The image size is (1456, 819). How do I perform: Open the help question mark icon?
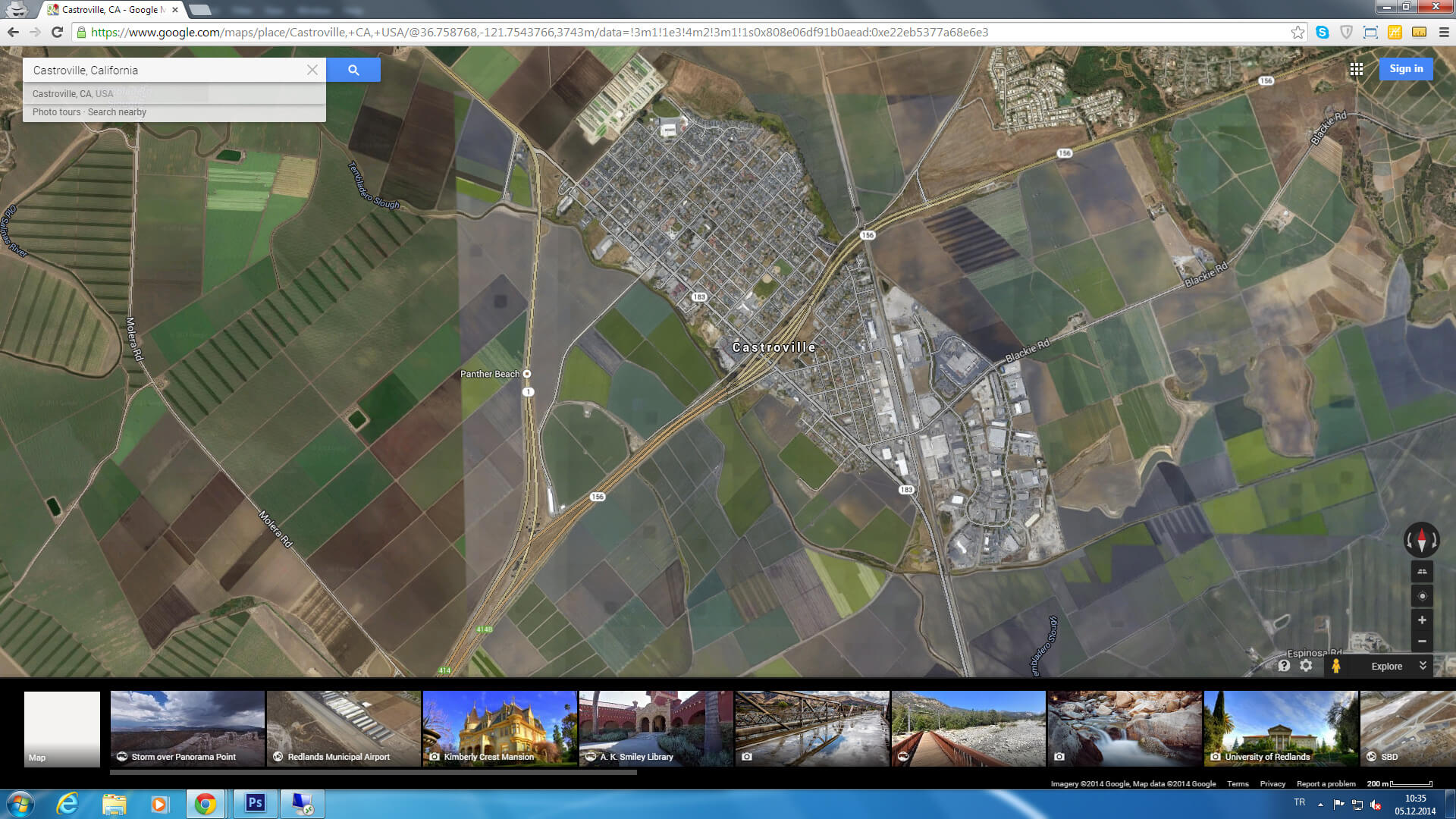(x=1284, y=666)
